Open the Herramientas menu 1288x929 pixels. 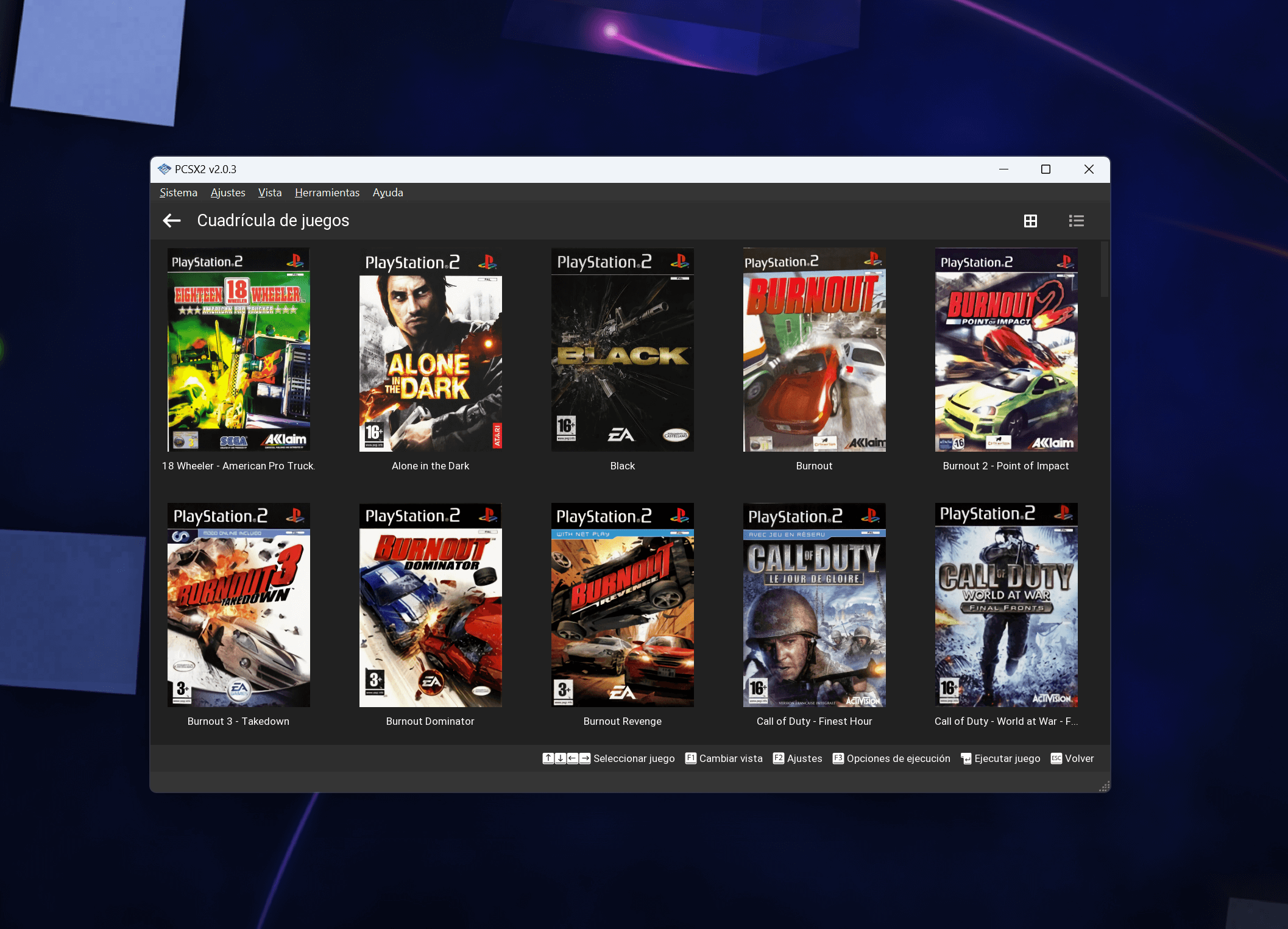pos(327,193)
